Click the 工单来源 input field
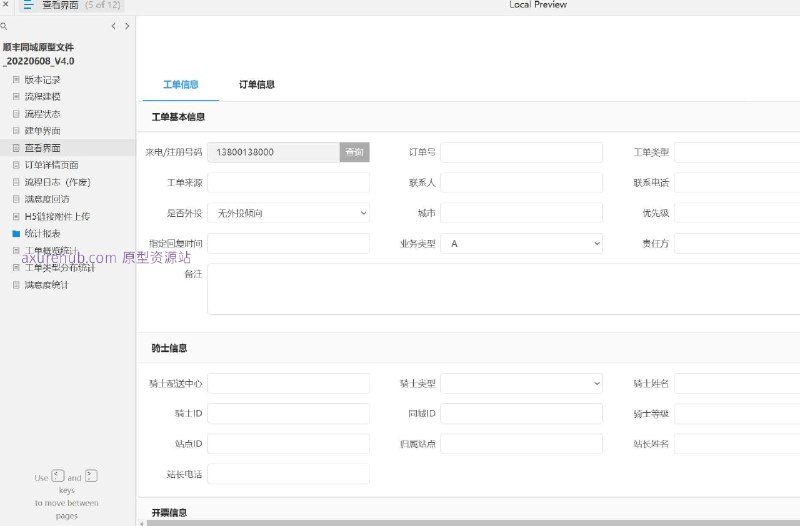 pyautogui.click(x=288, y=183)
